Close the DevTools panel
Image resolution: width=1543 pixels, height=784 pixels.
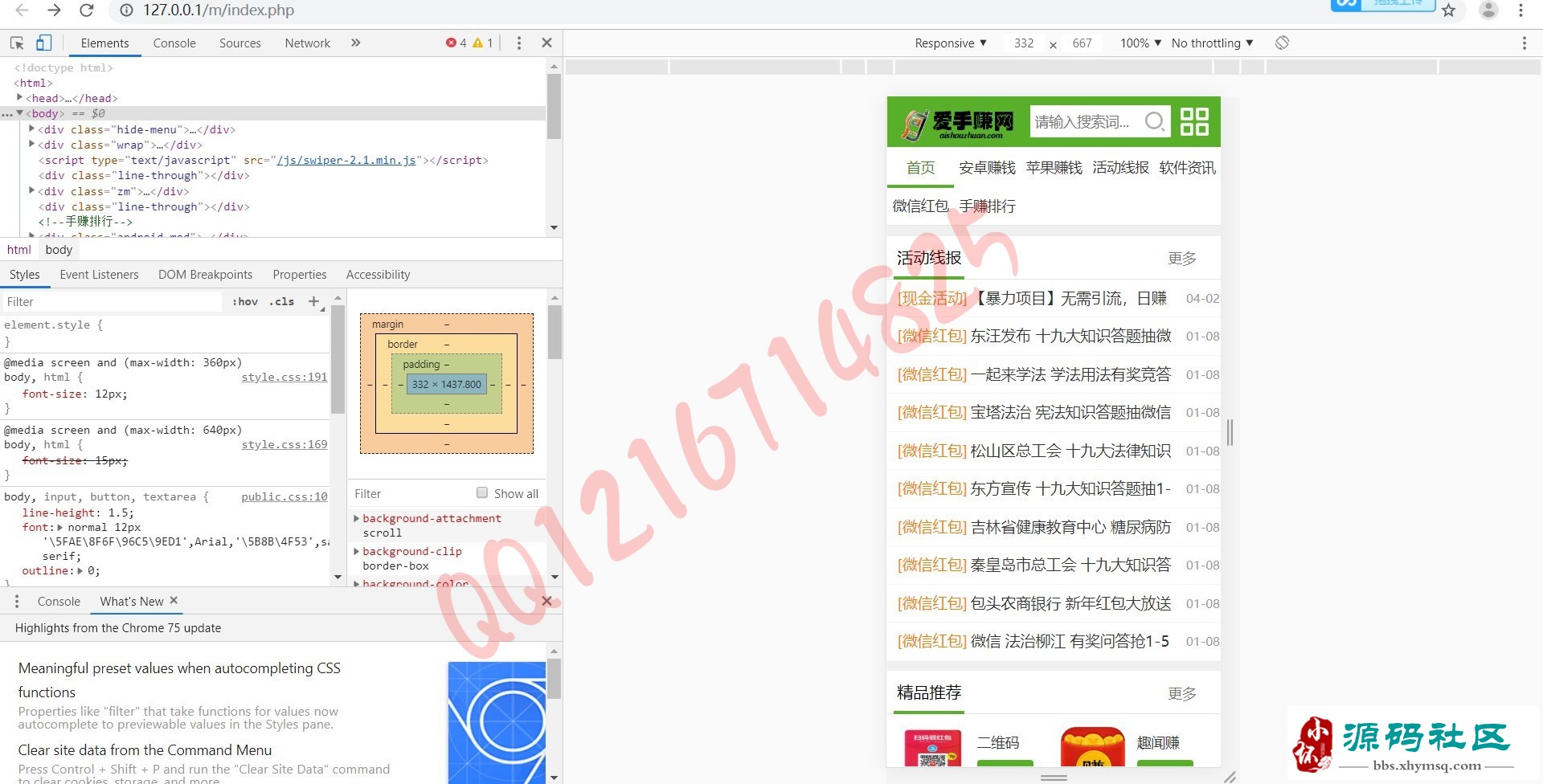pos(547,43)
